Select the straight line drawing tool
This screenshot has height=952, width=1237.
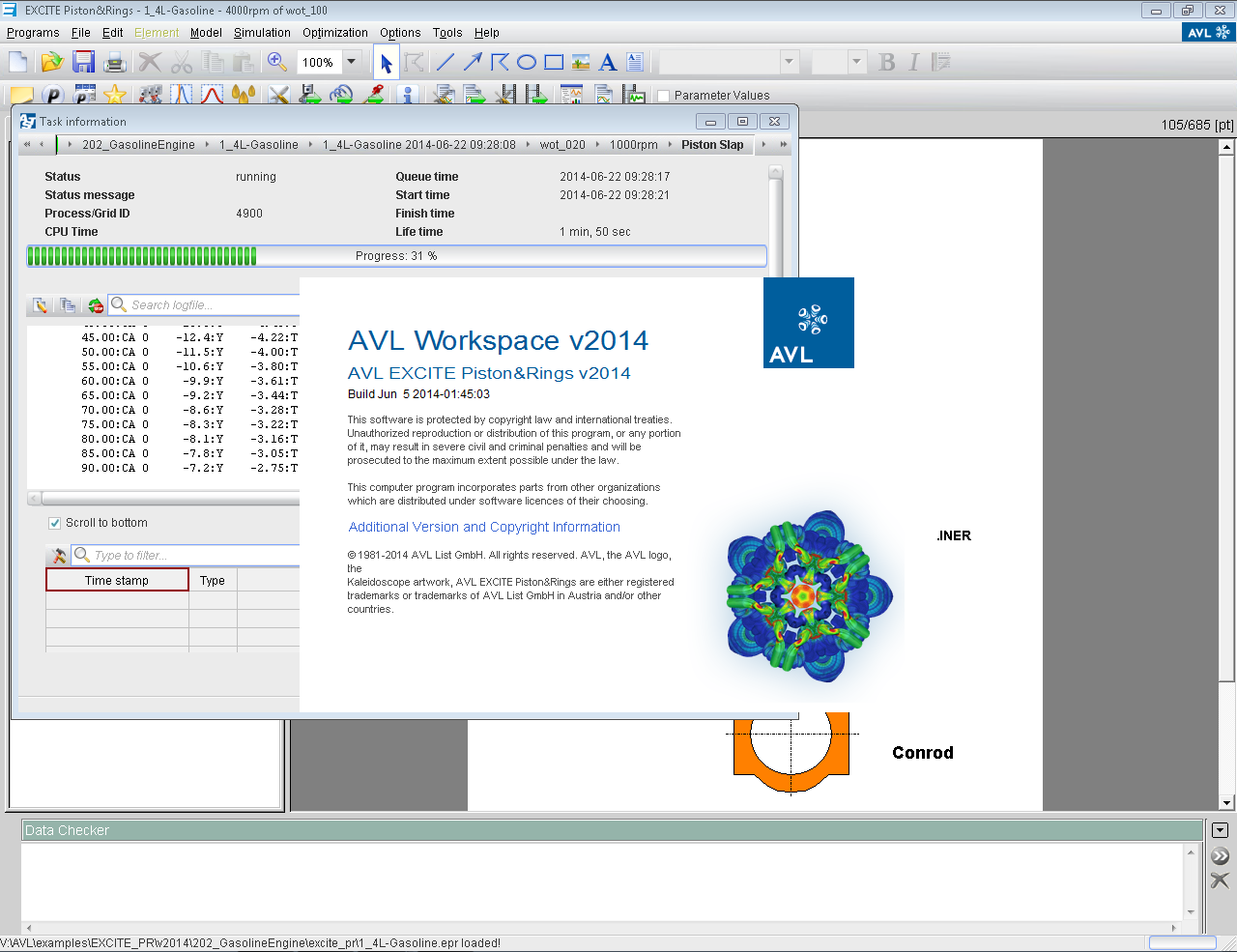pyautogui.click(x=446, y=62)
